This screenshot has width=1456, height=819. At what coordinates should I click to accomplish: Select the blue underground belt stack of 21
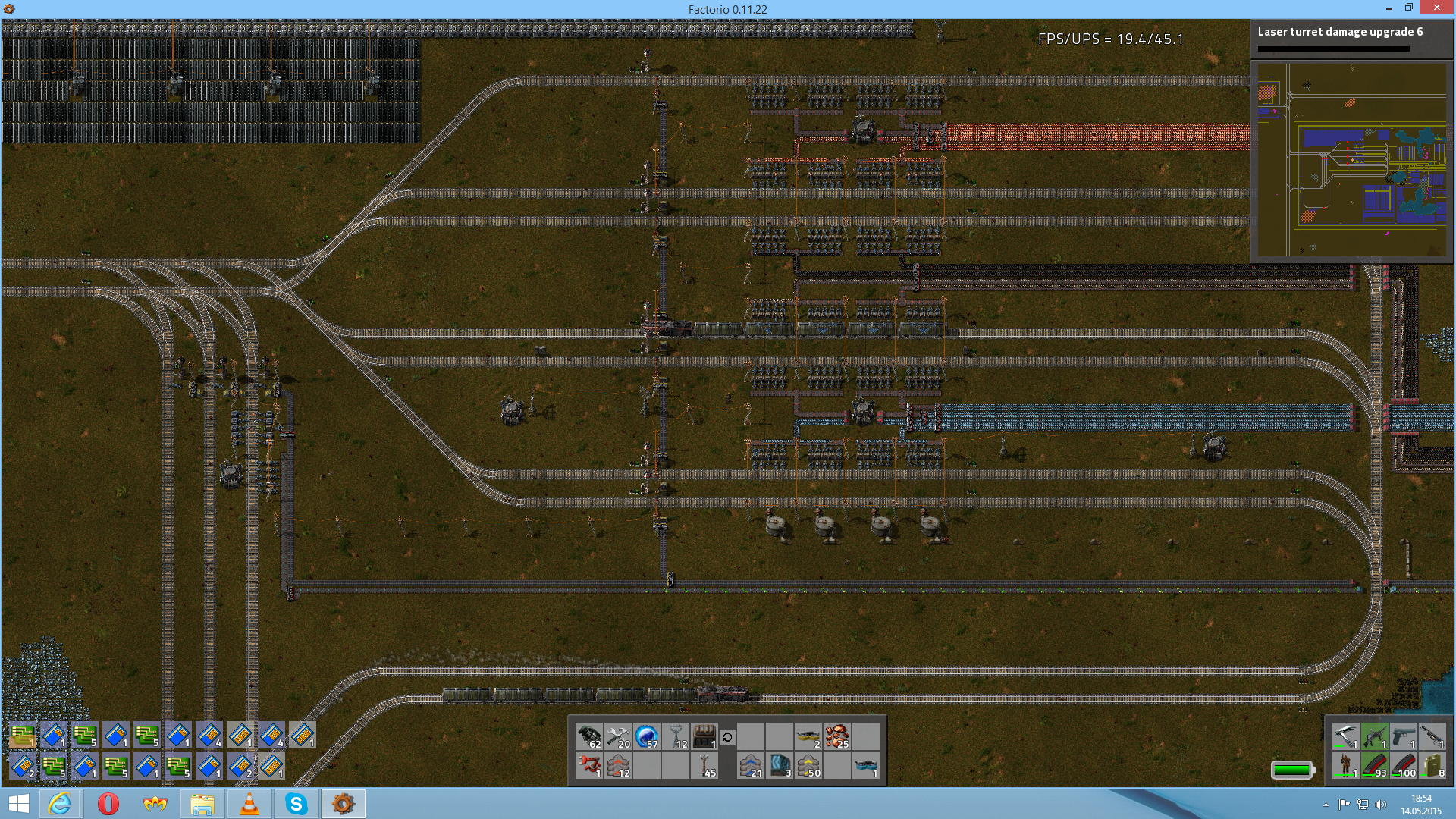pos(751,765)
